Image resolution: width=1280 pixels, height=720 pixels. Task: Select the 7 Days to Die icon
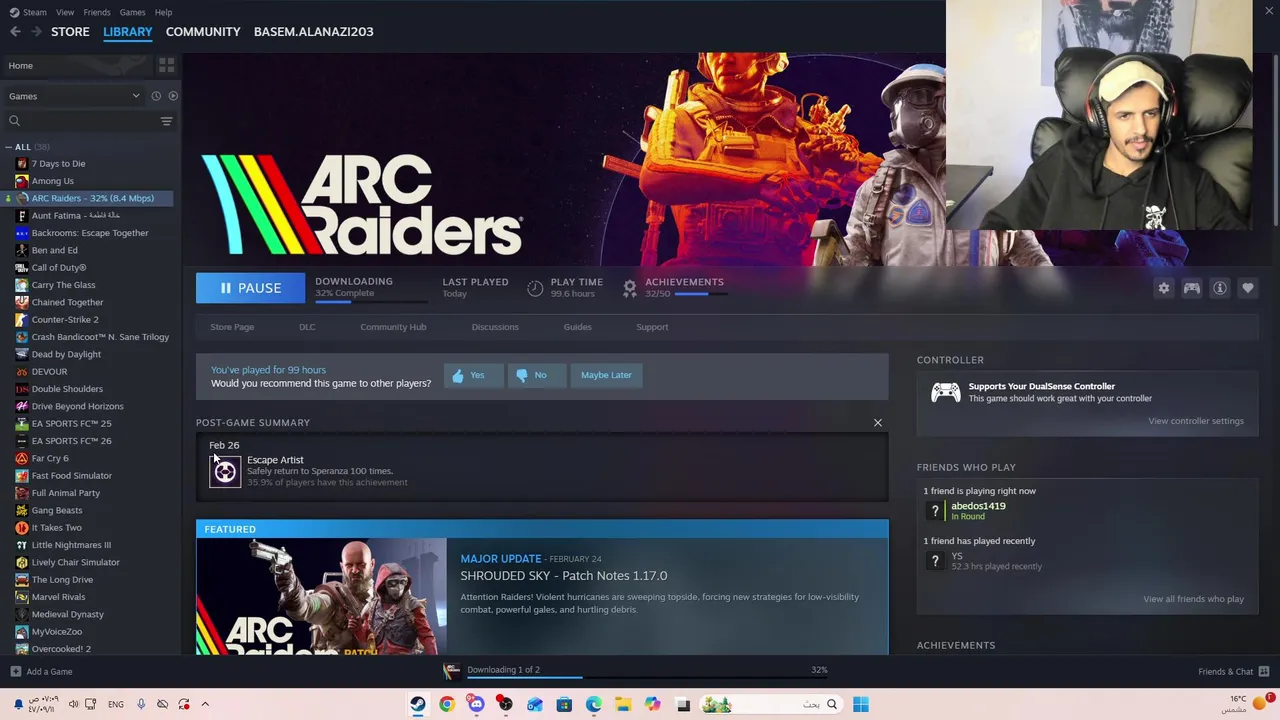click(x=22, y=163)
